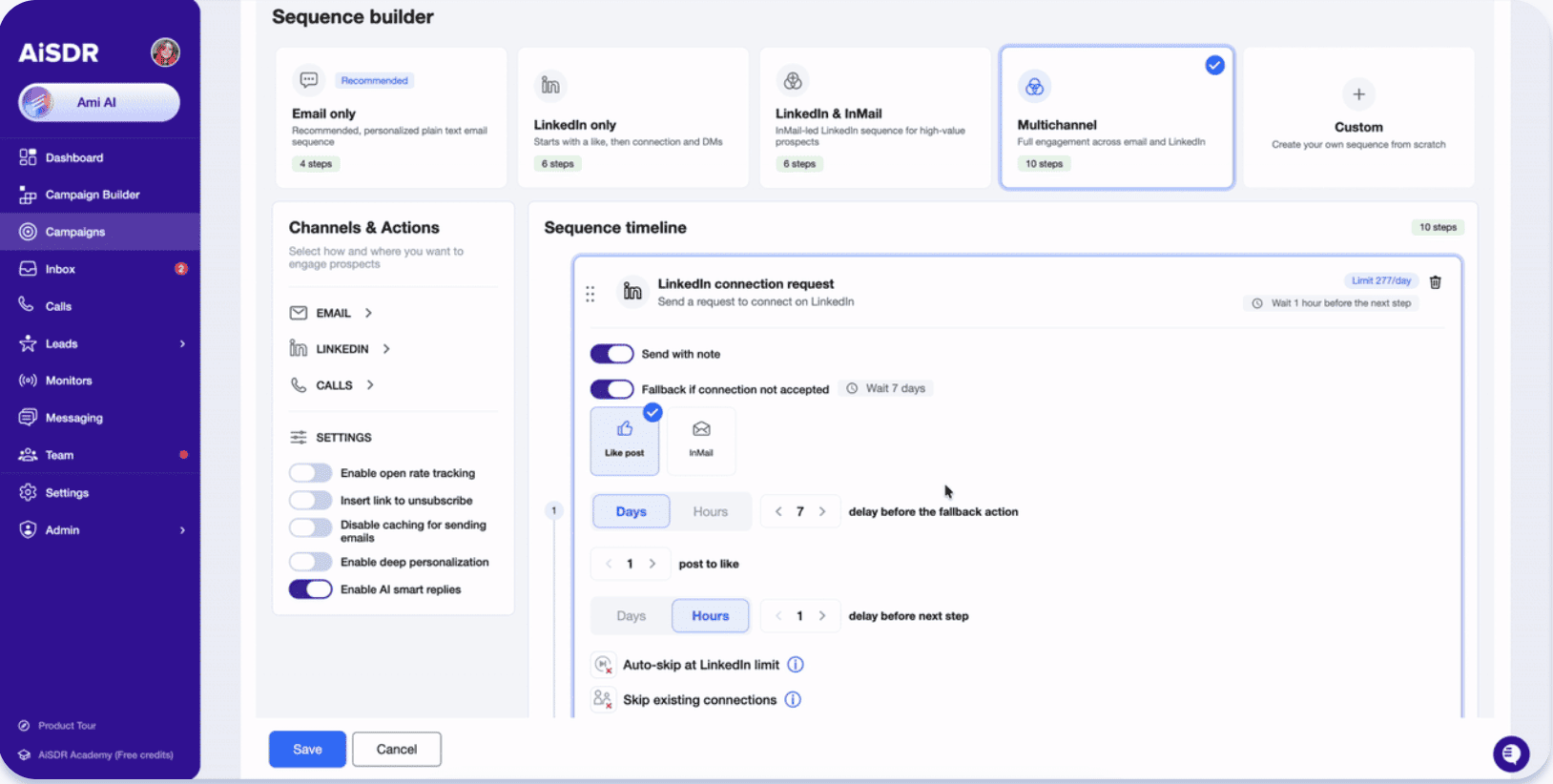1553x784 pixels.
Task: Navigate to Monitors
Action: pos(69,381)
